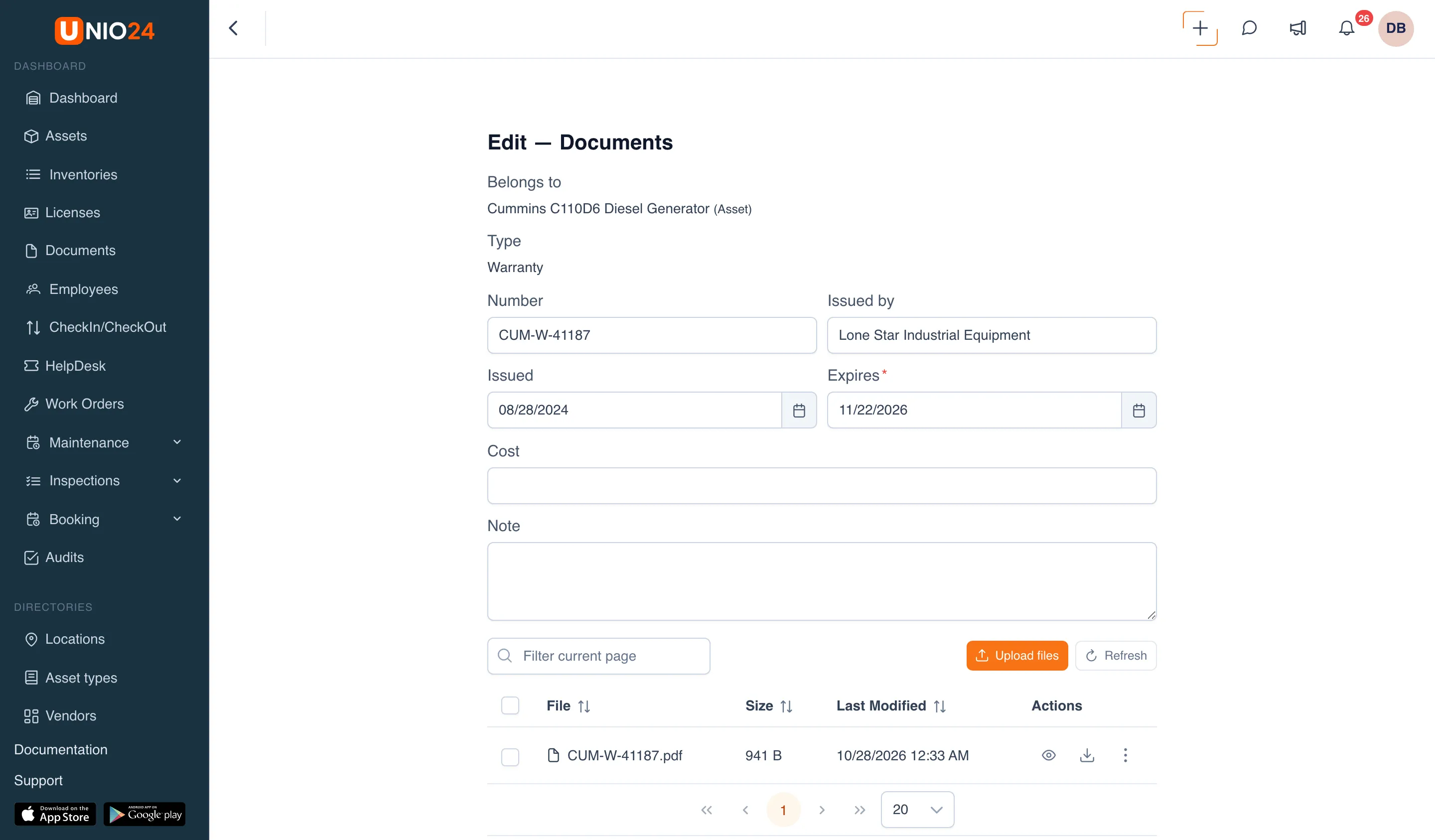Click the Cost input field
Screen dimensions: 1435x840
click(x=822, y=485)
